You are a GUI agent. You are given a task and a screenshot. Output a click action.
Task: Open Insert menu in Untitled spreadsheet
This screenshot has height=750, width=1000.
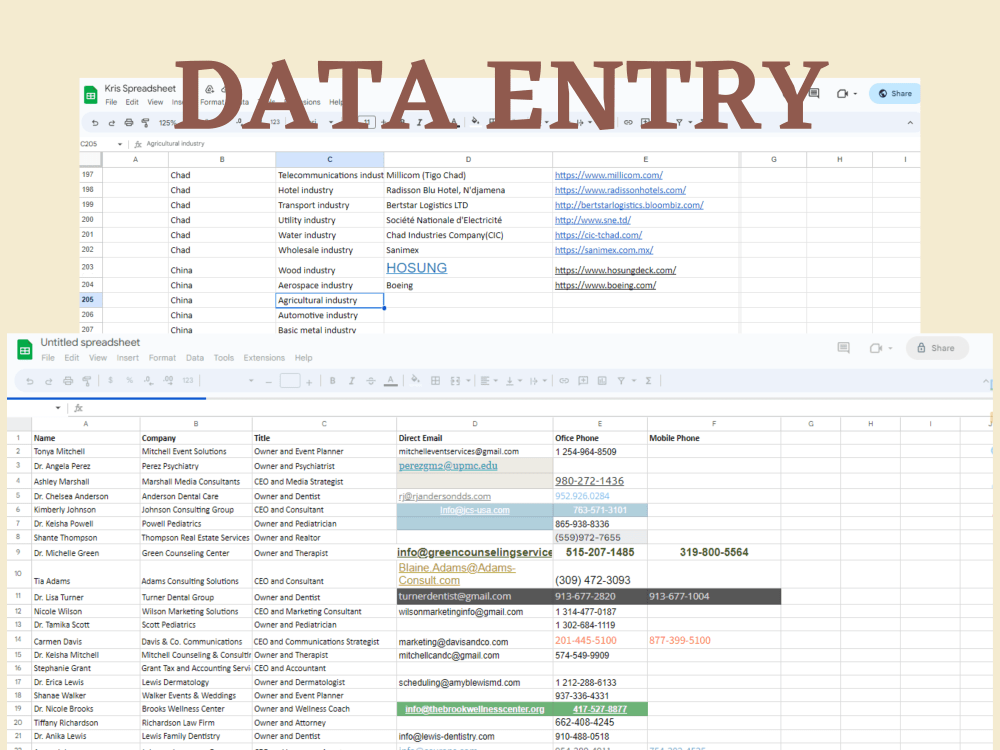click(128, 358)
